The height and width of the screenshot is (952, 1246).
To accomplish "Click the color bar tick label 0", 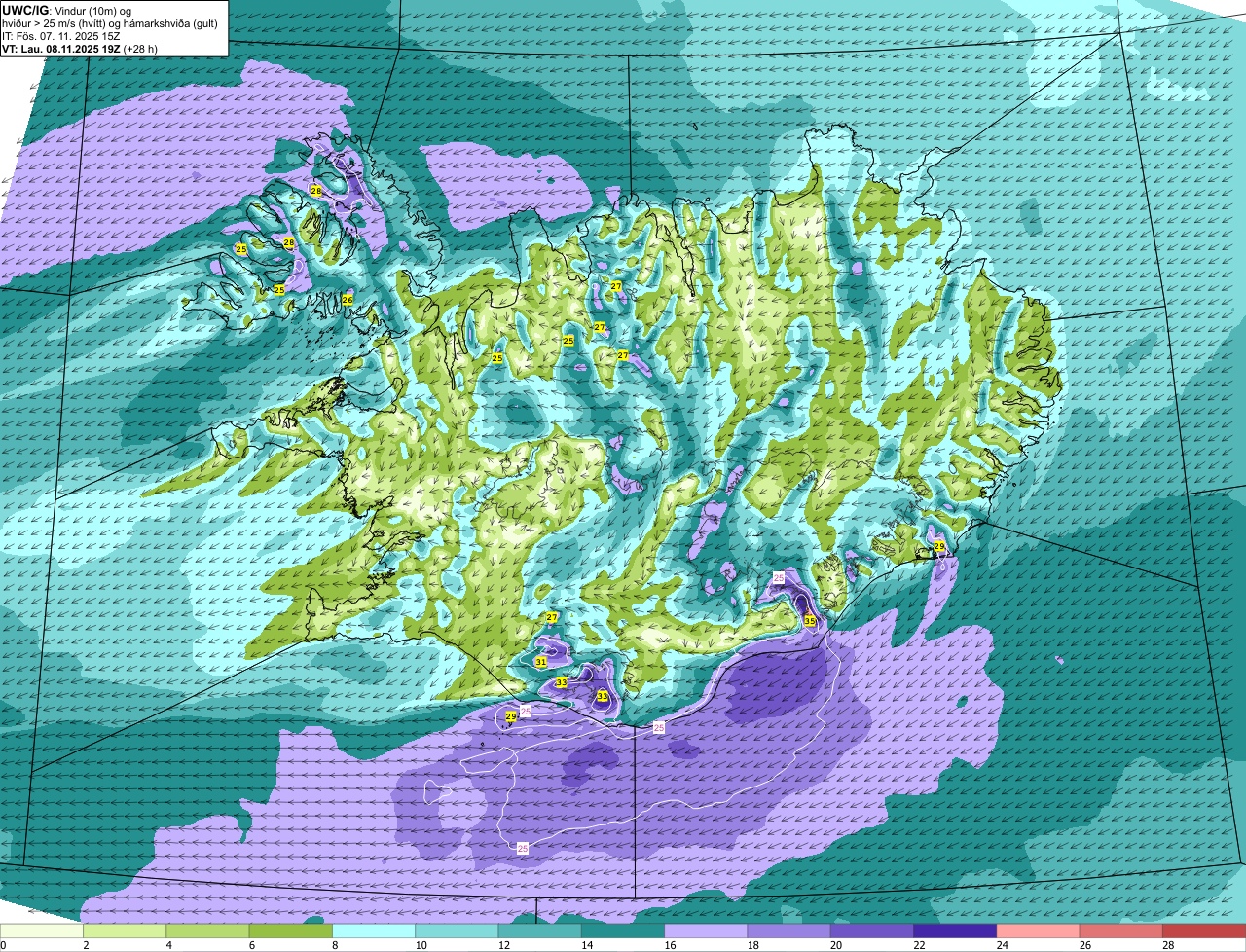I will pos(3,945).
